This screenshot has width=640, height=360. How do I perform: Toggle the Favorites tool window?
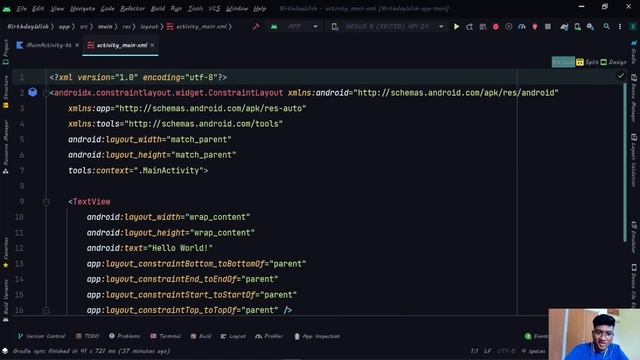coord(5,253)
